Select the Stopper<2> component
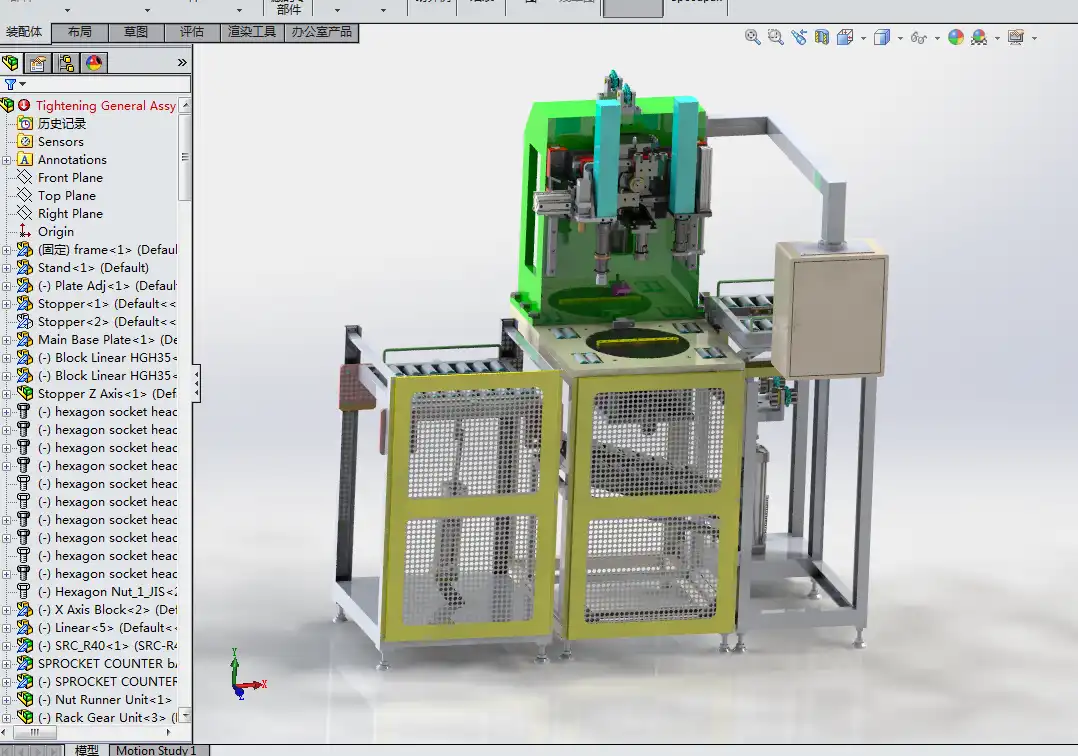 coord(107,321)
